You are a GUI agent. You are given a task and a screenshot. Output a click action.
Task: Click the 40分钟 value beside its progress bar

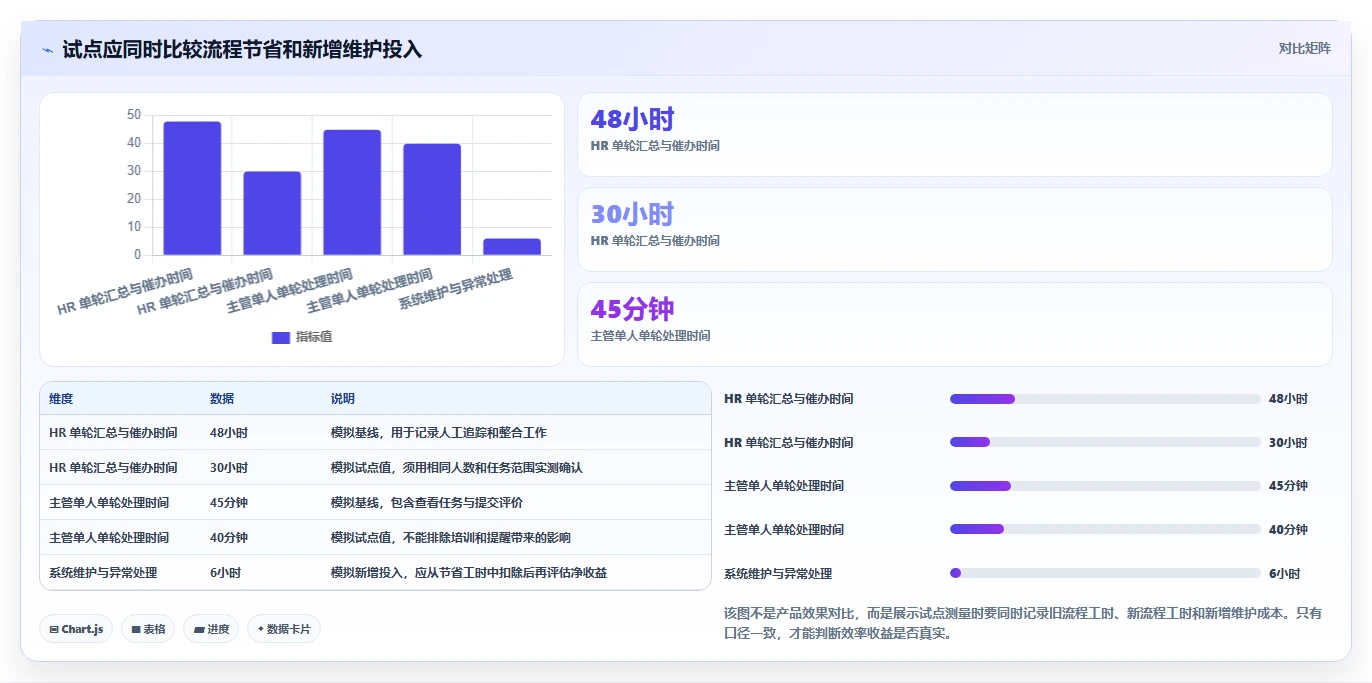[x=1288, y=530]
